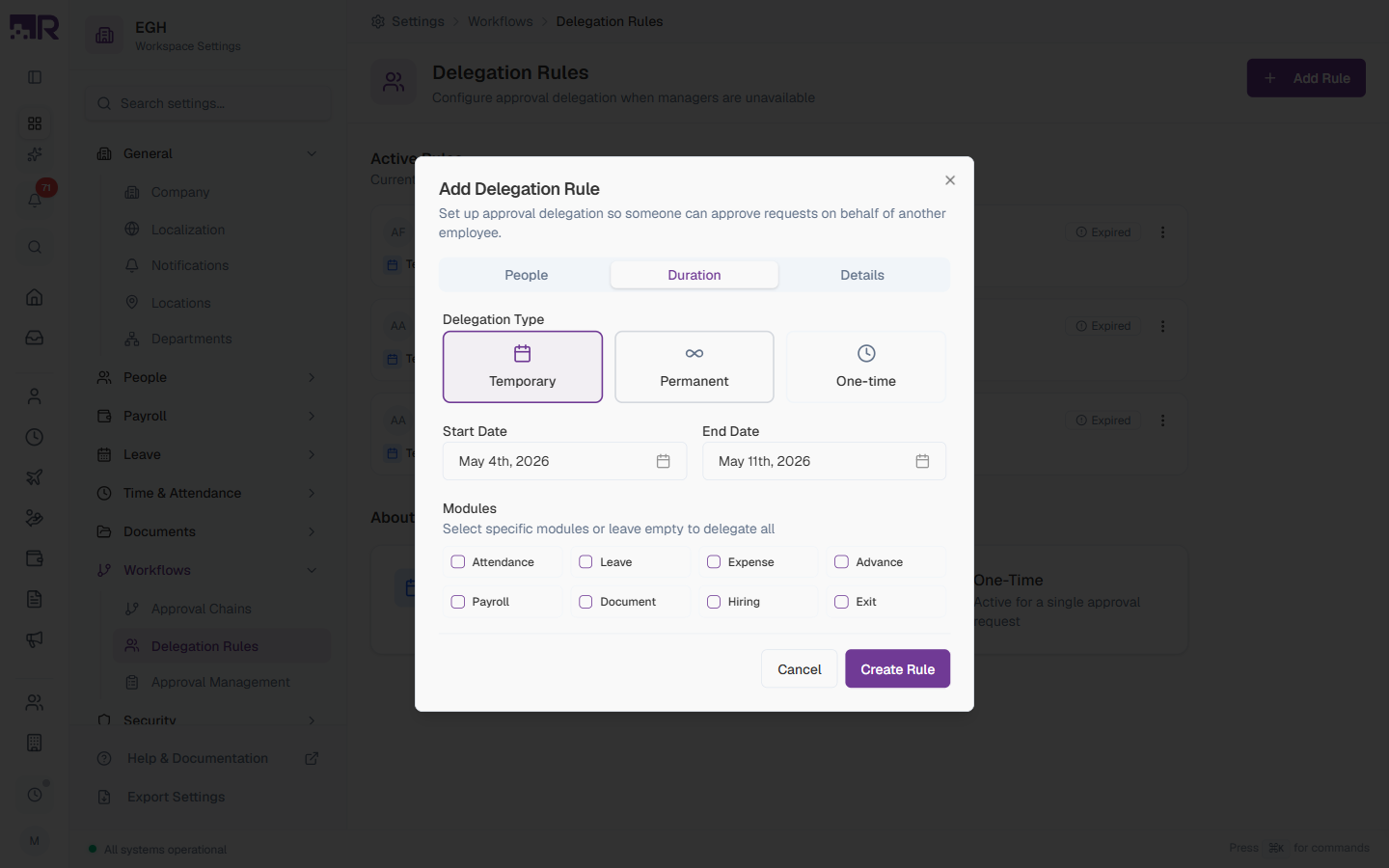Click the Cancel button
Screen dimensions: 1389x868
[800, 668]
